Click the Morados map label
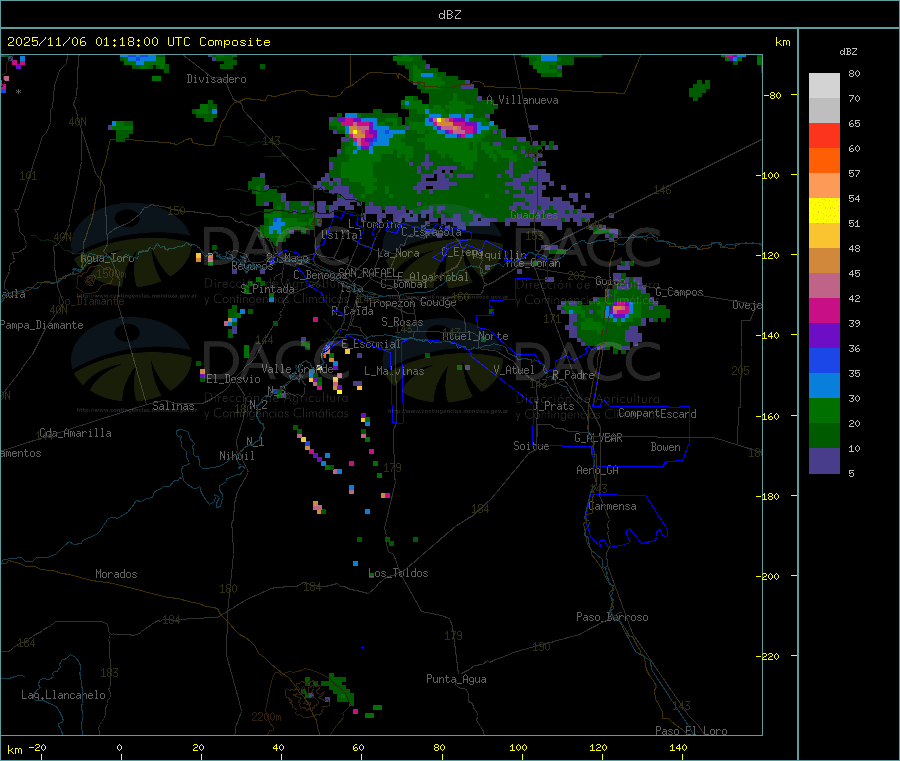Screen dimensions: 900x761 point(116,574)
